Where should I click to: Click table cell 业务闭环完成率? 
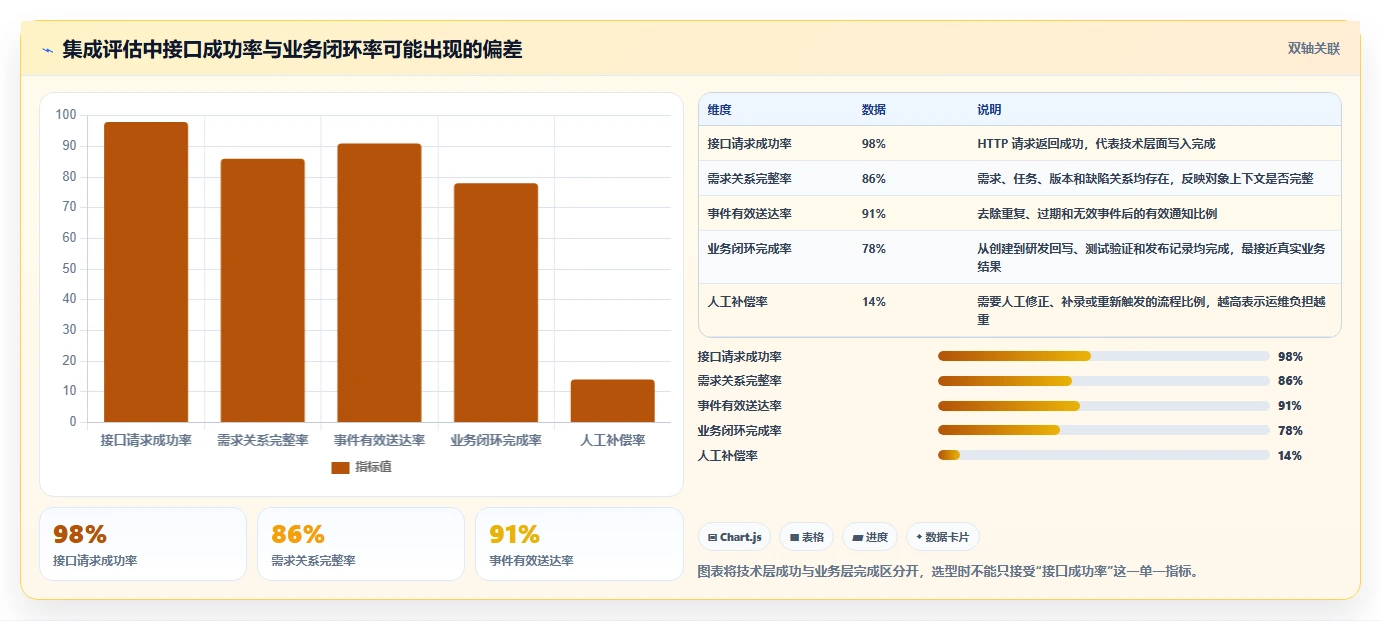749,249
